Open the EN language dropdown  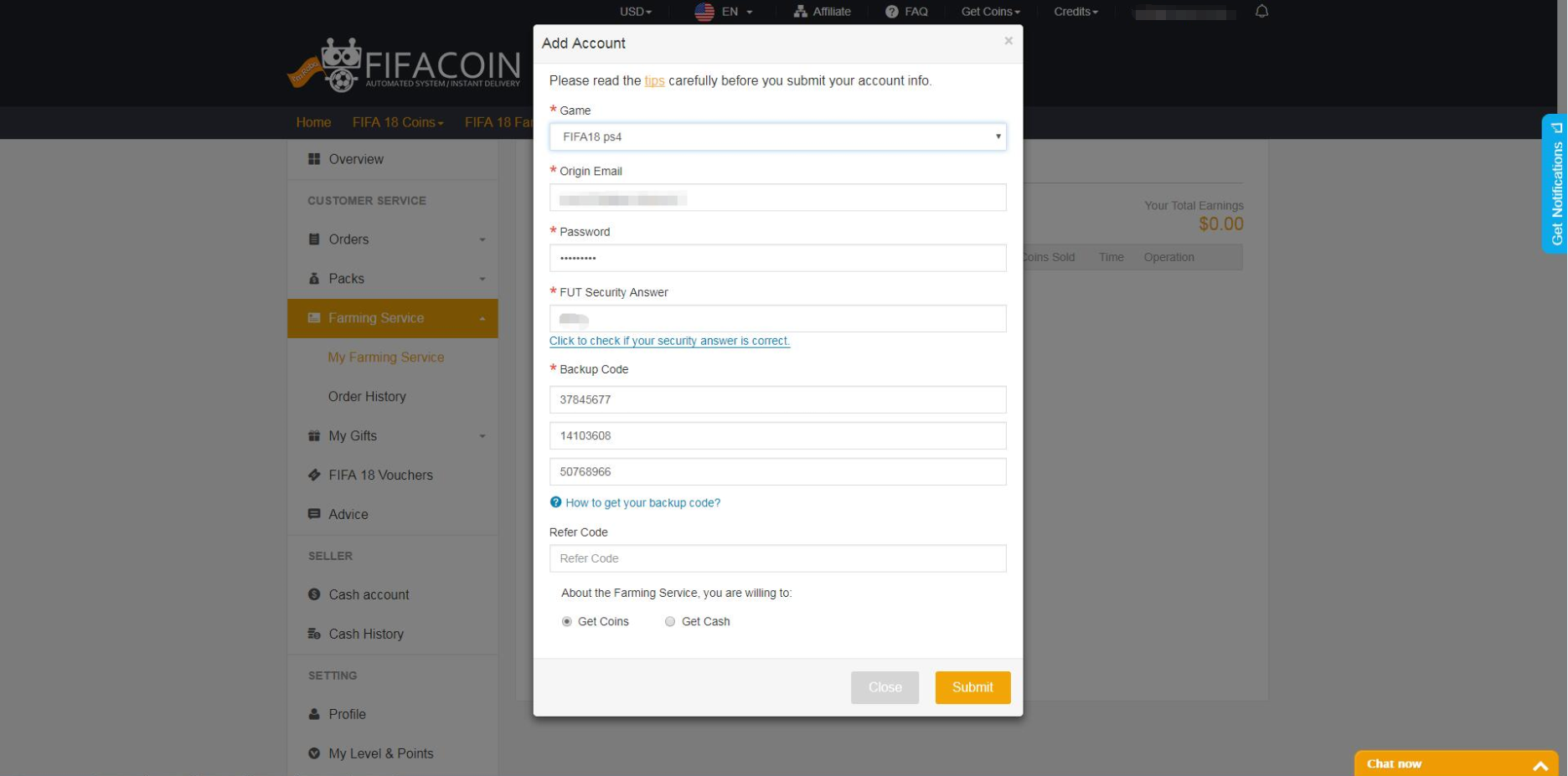737,12
